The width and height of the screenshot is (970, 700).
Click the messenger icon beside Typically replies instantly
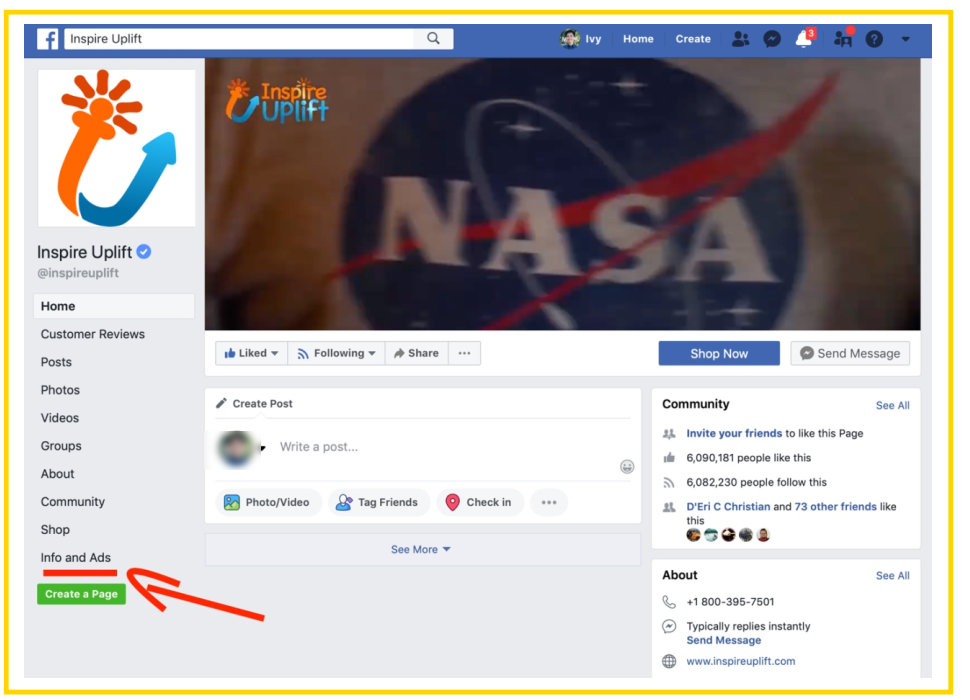(669, 626)
